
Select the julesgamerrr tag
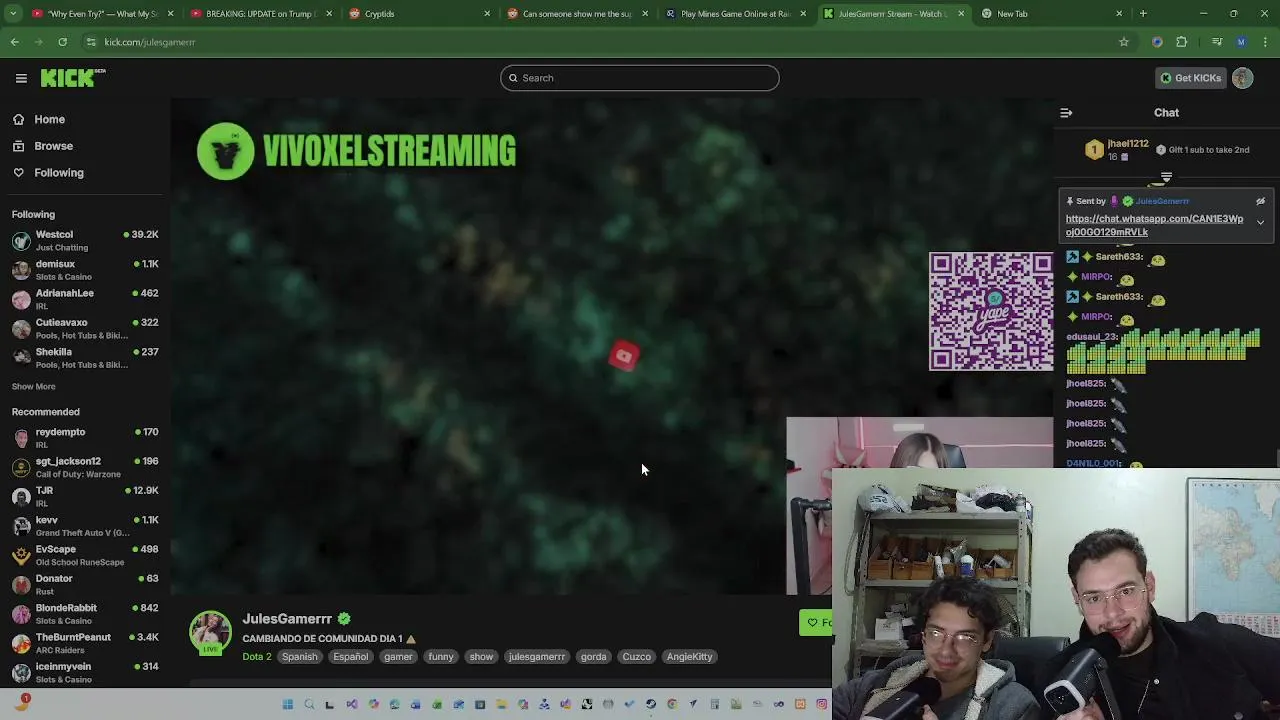(x=537, y=657)
